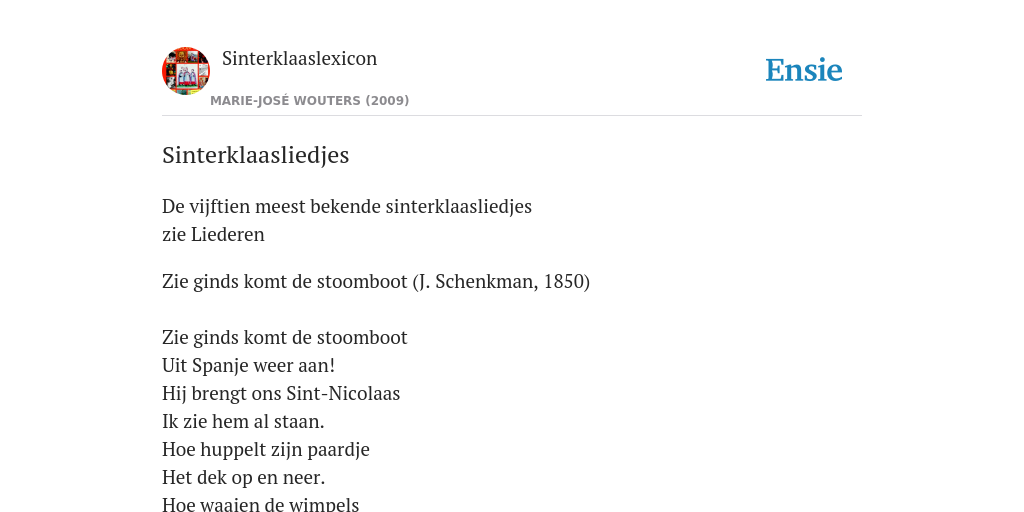
Task: Click the Sinterklaasliedjes heading
Action: coord(255,155)
